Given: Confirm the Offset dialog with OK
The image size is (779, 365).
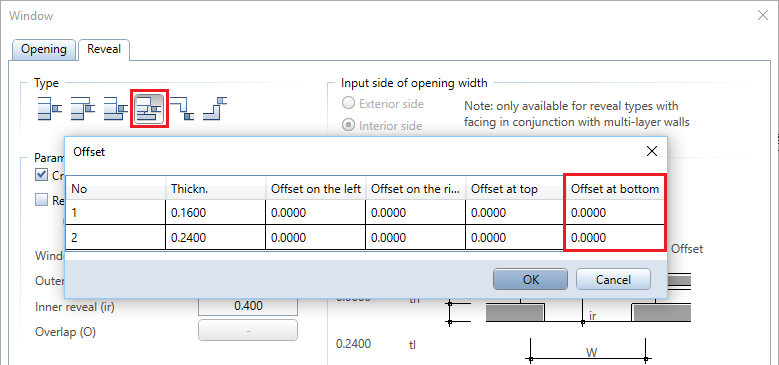Looking at the screenshot, I should pyautogui.click(x=531, y=280).
